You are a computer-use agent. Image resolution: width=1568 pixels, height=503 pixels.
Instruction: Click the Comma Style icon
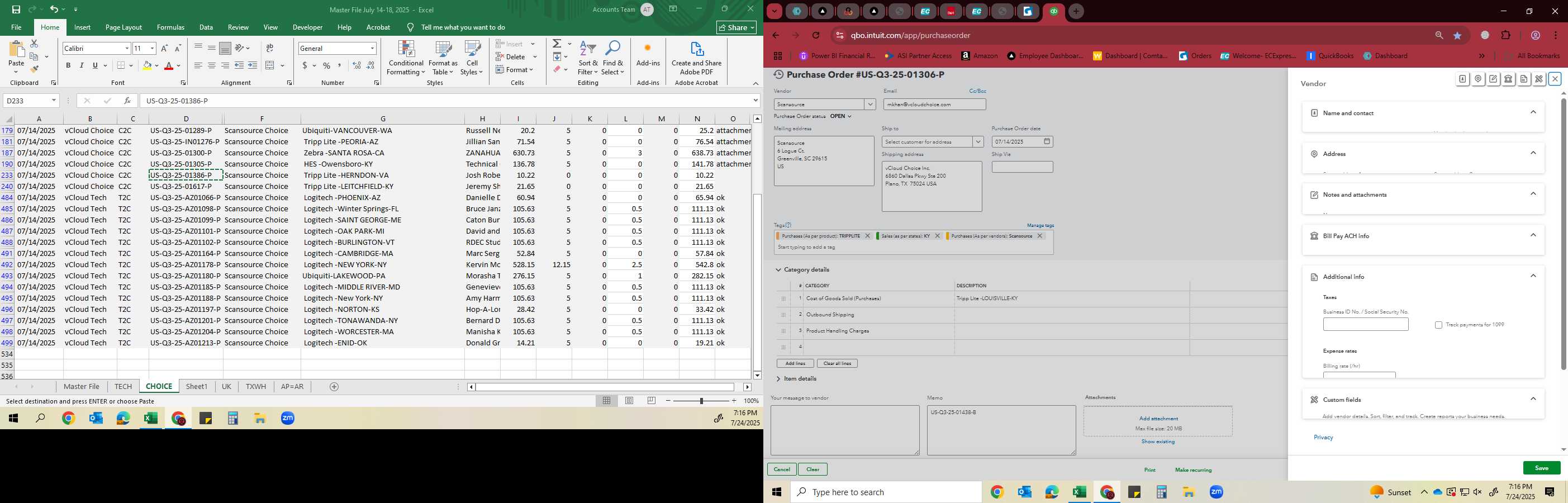pos(340,66)
